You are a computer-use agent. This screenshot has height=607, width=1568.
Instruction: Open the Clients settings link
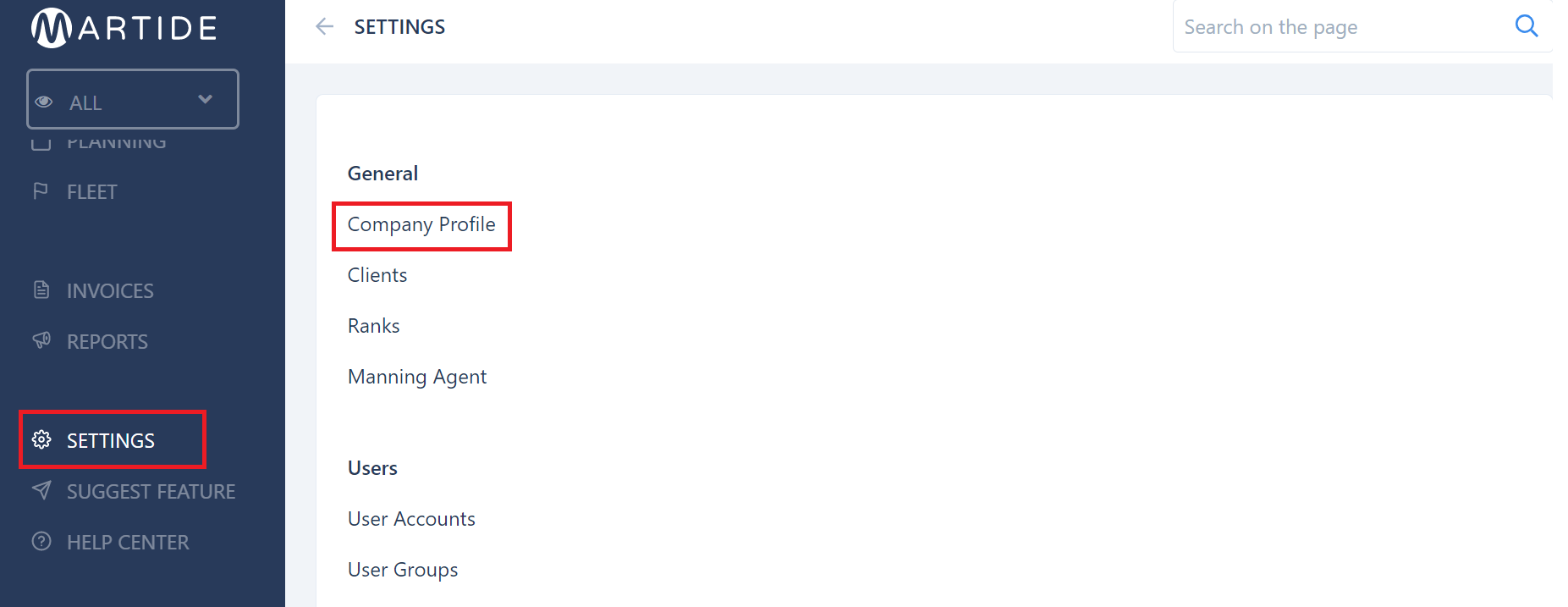[x=377, y=275]
